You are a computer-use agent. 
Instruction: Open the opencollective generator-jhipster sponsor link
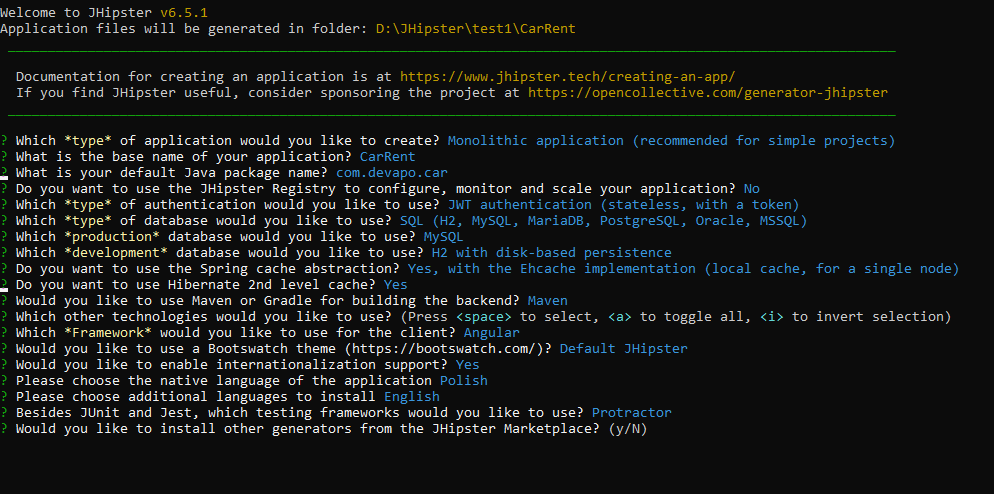click(707, 93)
